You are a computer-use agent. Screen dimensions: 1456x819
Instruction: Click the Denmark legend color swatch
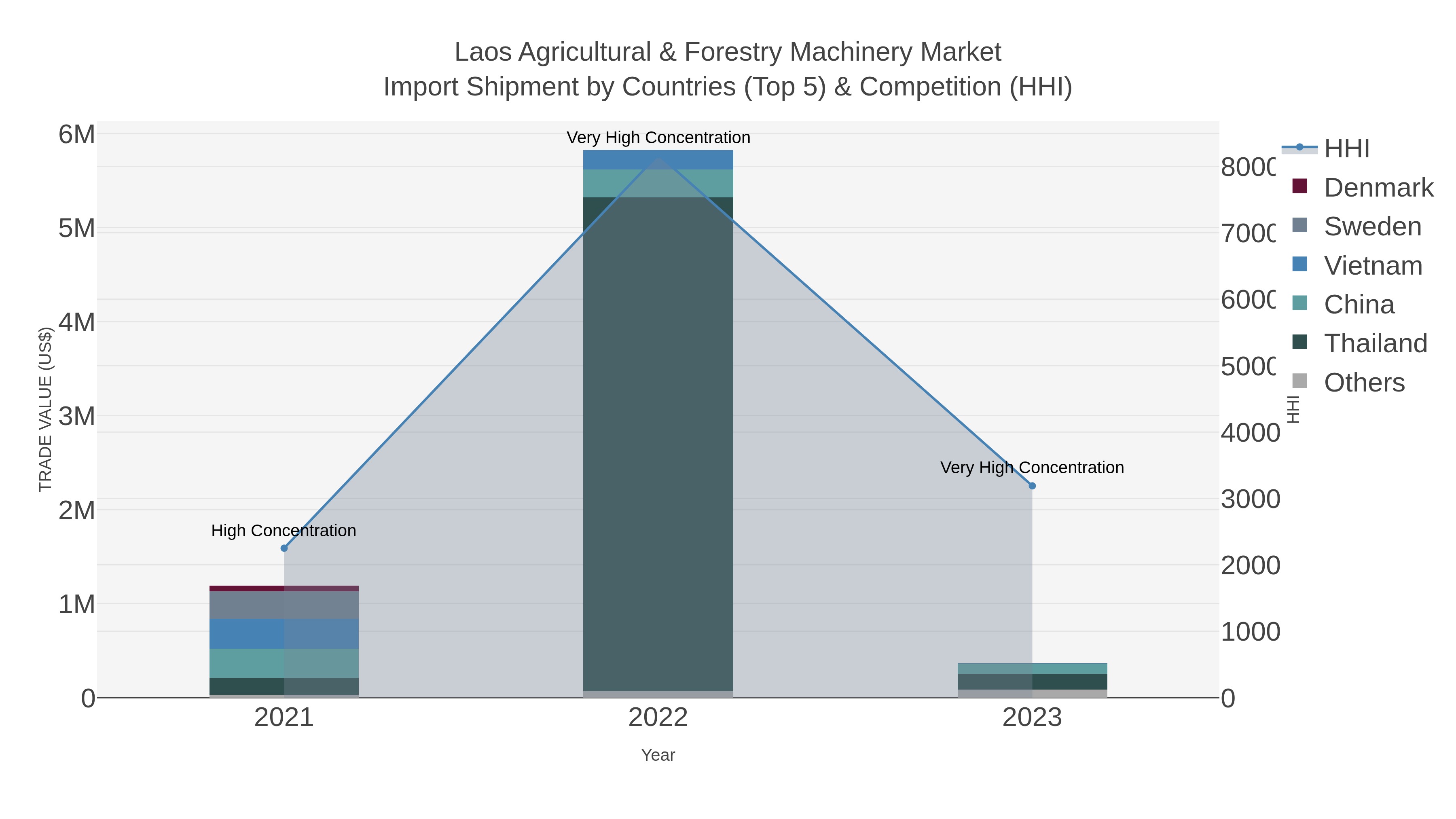(1299, 186)
